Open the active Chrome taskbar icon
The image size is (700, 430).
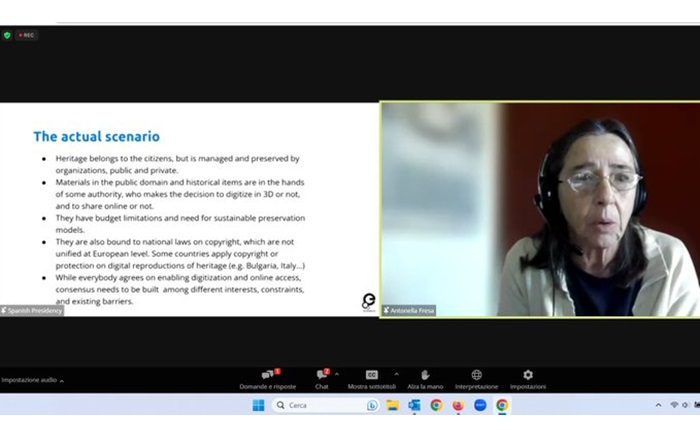tap(502, 405)
